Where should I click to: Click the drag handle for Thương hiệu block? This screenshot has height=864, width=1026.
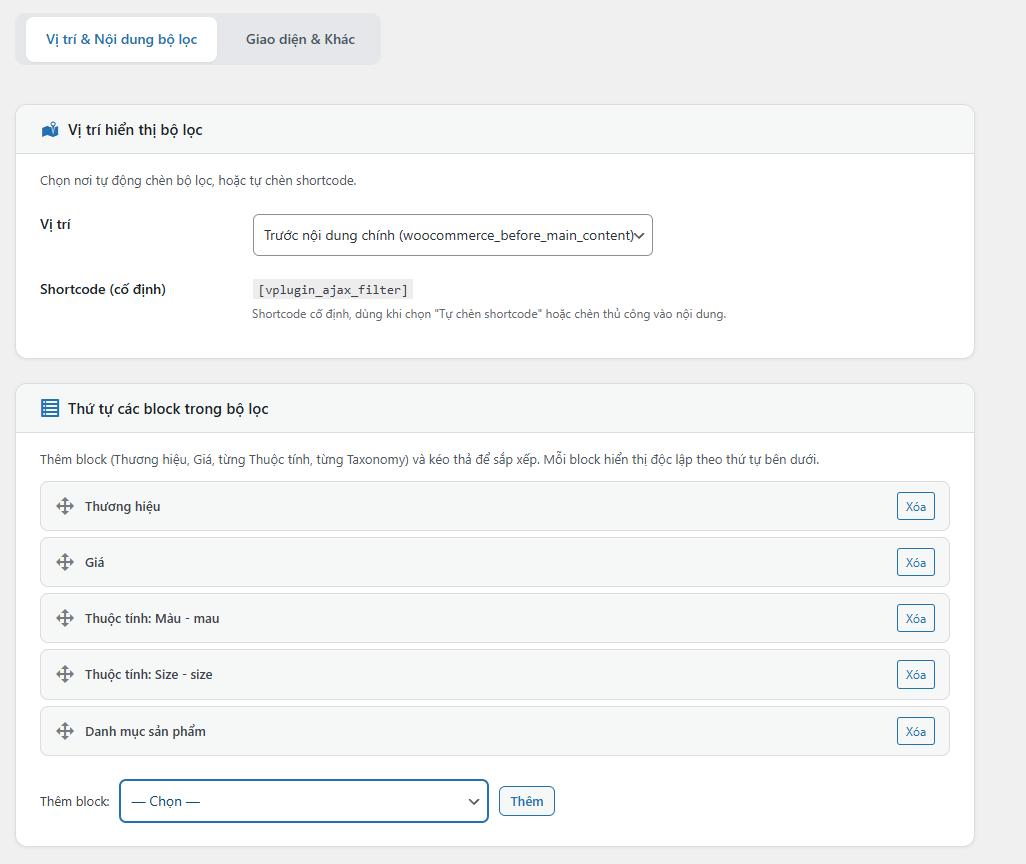point(65,506)
